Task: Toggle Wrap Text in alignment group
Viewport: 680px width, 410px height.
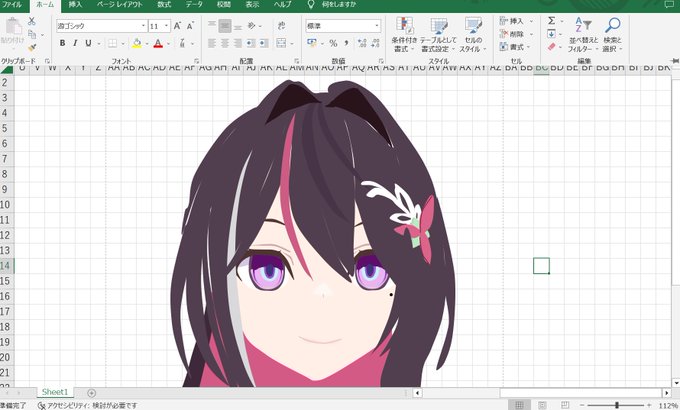Action: (x=281, y=26)
